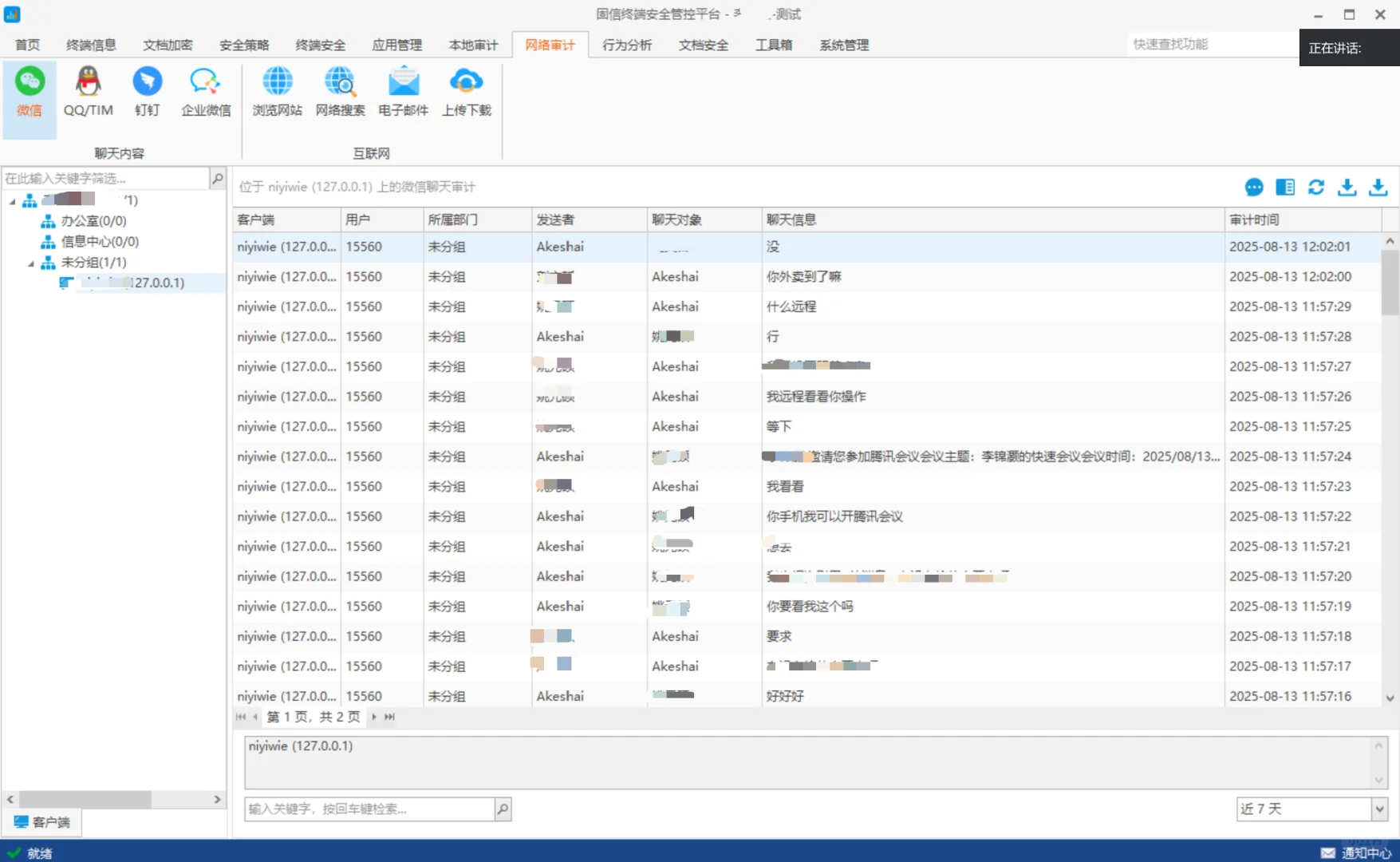This screenshot has width=1400, height=862.
Task: Open the QQ/TIM audit module
Action: pos(87,92)
